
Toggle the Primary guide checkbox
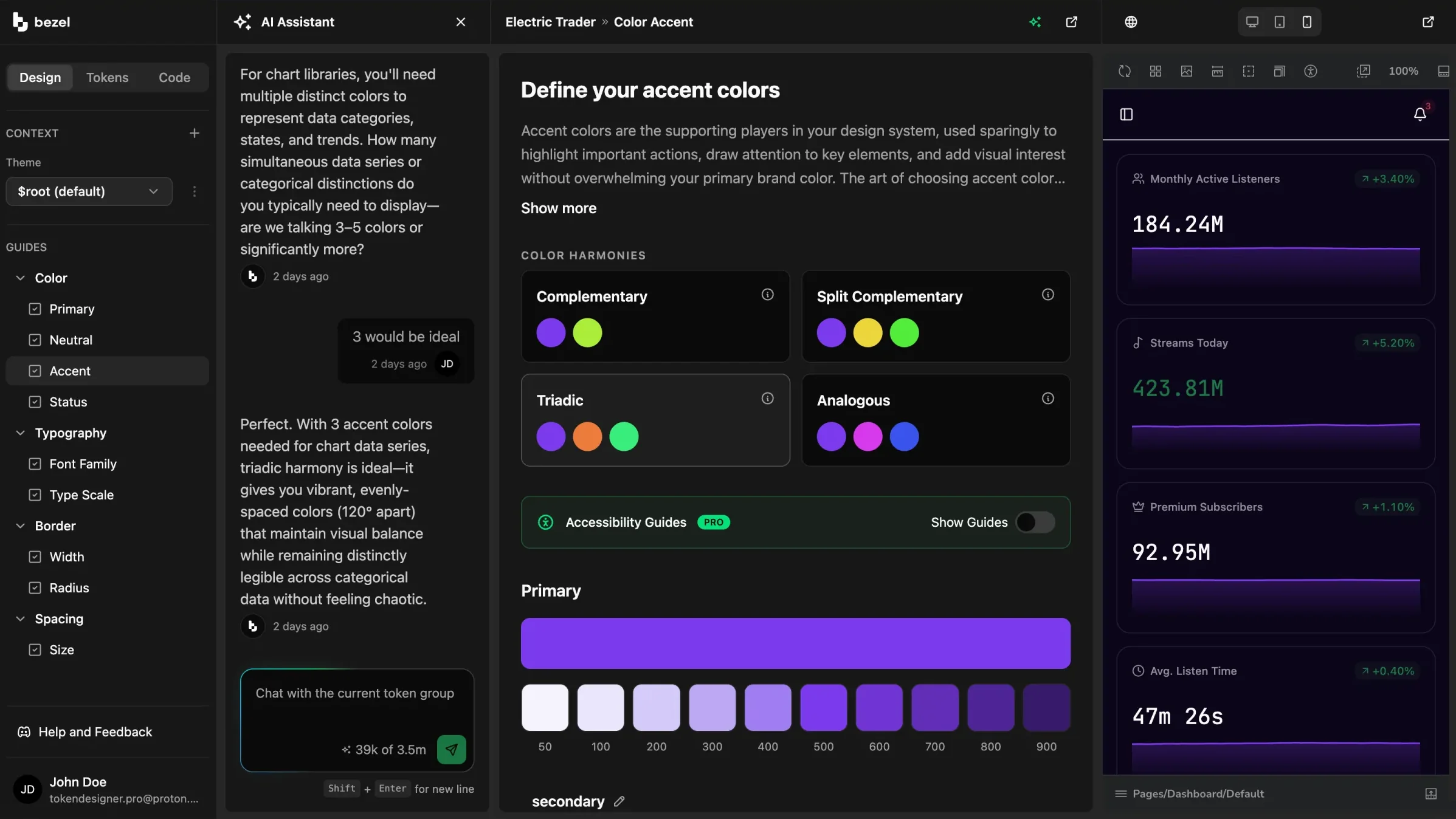[x=35, y=309]
